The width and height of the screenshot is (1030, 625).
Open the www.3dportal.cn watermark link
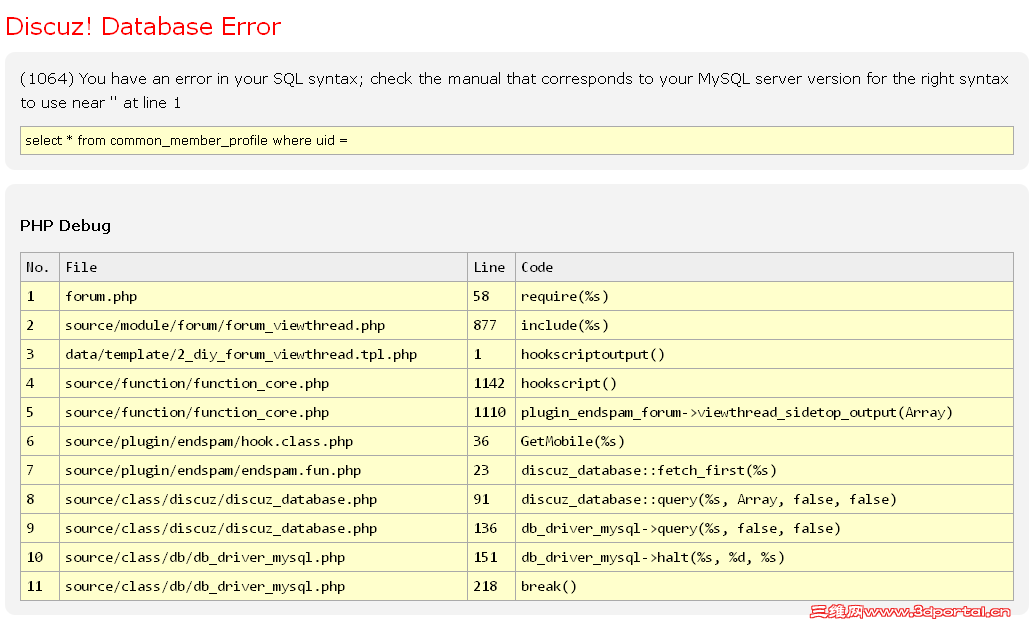coord(909,611)
